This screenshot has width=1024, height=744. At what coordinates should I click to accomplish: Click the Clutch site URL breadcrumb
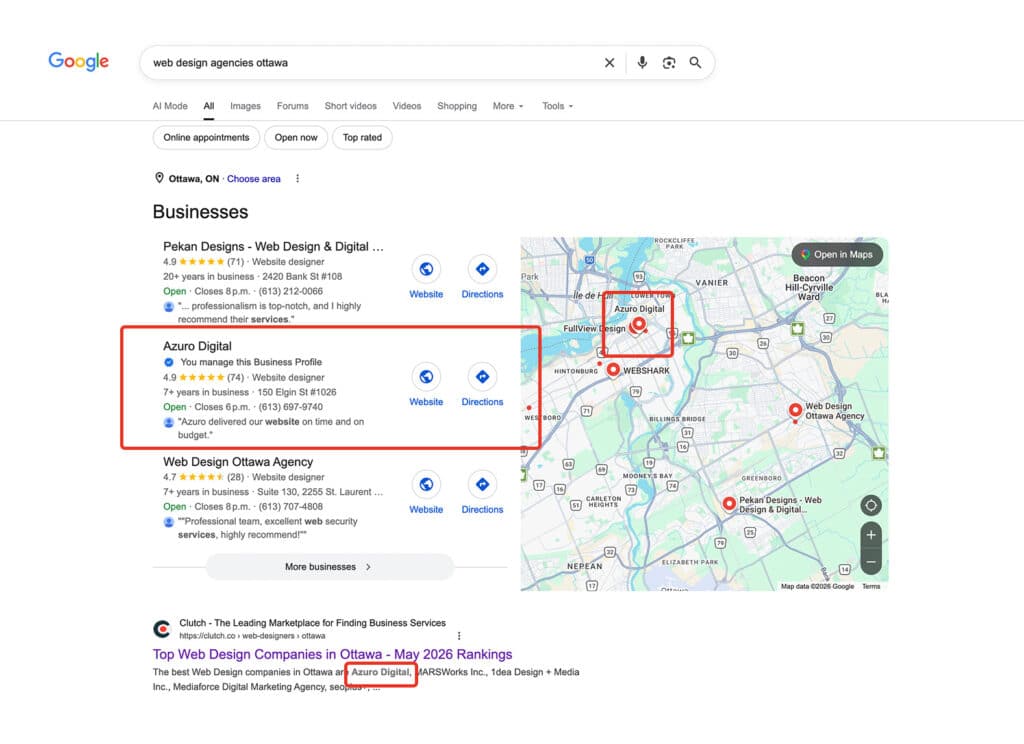(252, 636)
